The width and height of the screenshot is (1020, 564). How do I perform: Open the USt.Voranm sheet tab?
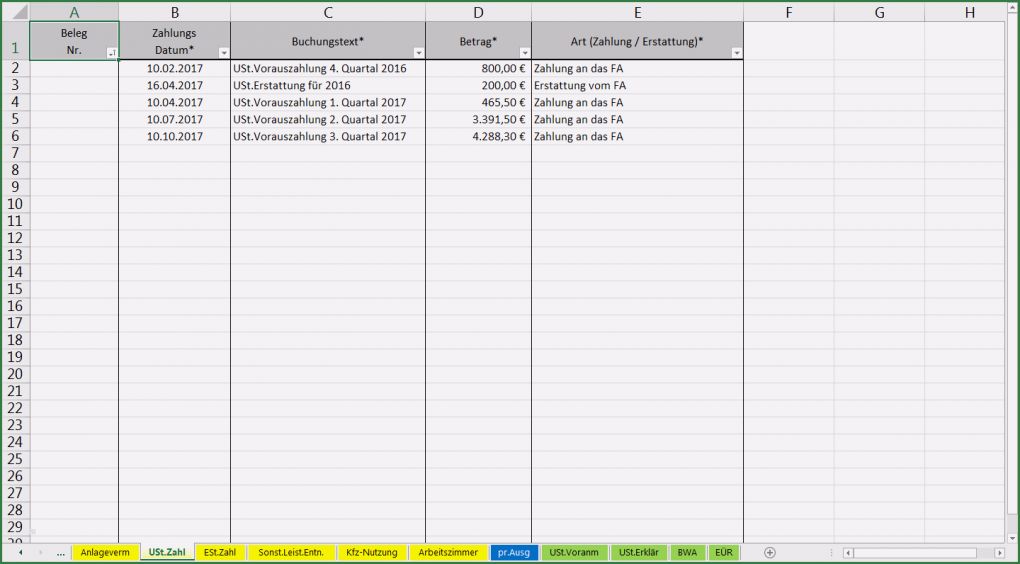[x=574, y=552]
